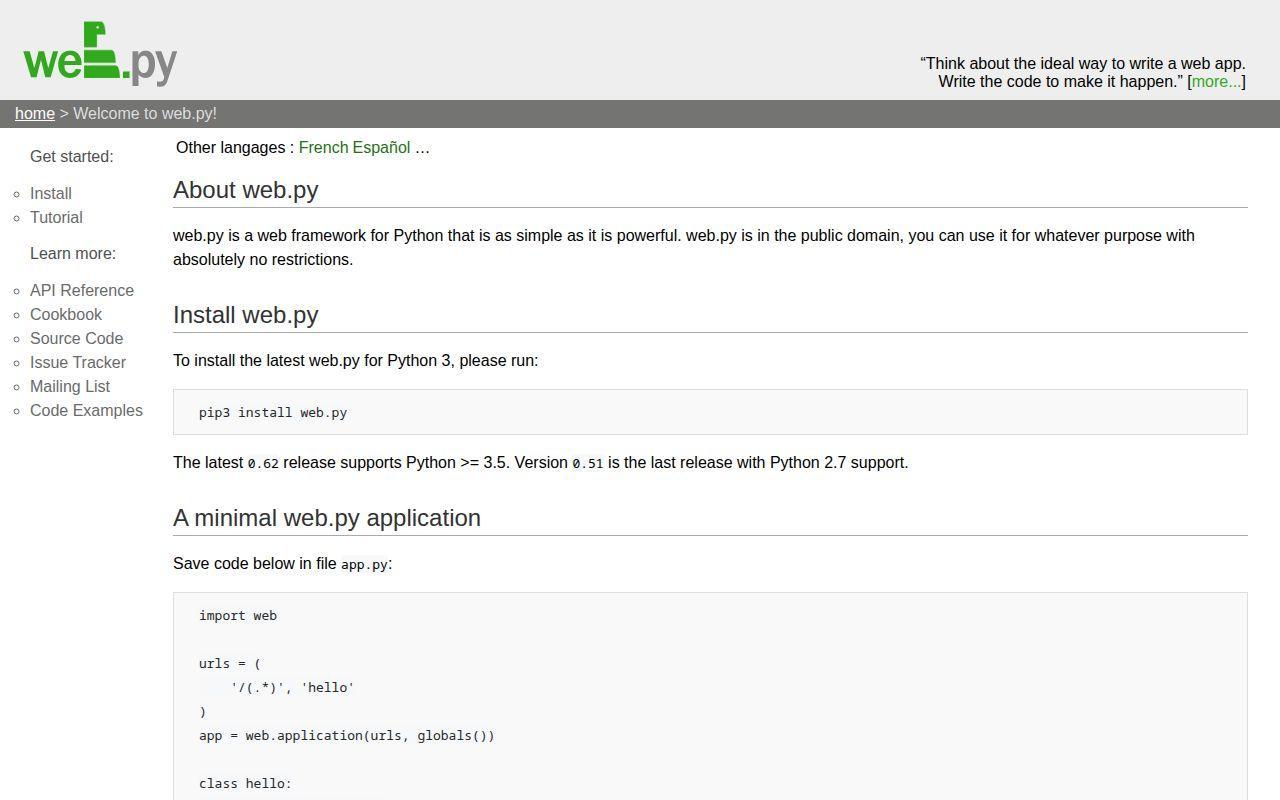The height and width of the screenshot is (800, 1280).
Task: Click the "Get started:" sidebar label
Action: (72, 157)
